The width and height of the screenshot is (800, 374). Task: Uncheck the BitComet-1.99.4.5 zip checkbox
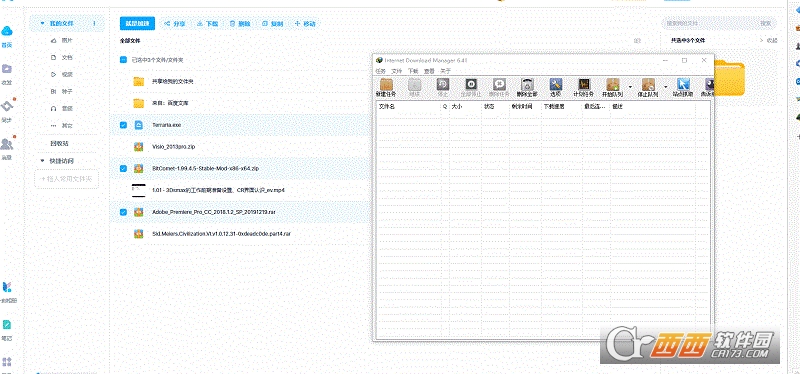click(123, 168)
